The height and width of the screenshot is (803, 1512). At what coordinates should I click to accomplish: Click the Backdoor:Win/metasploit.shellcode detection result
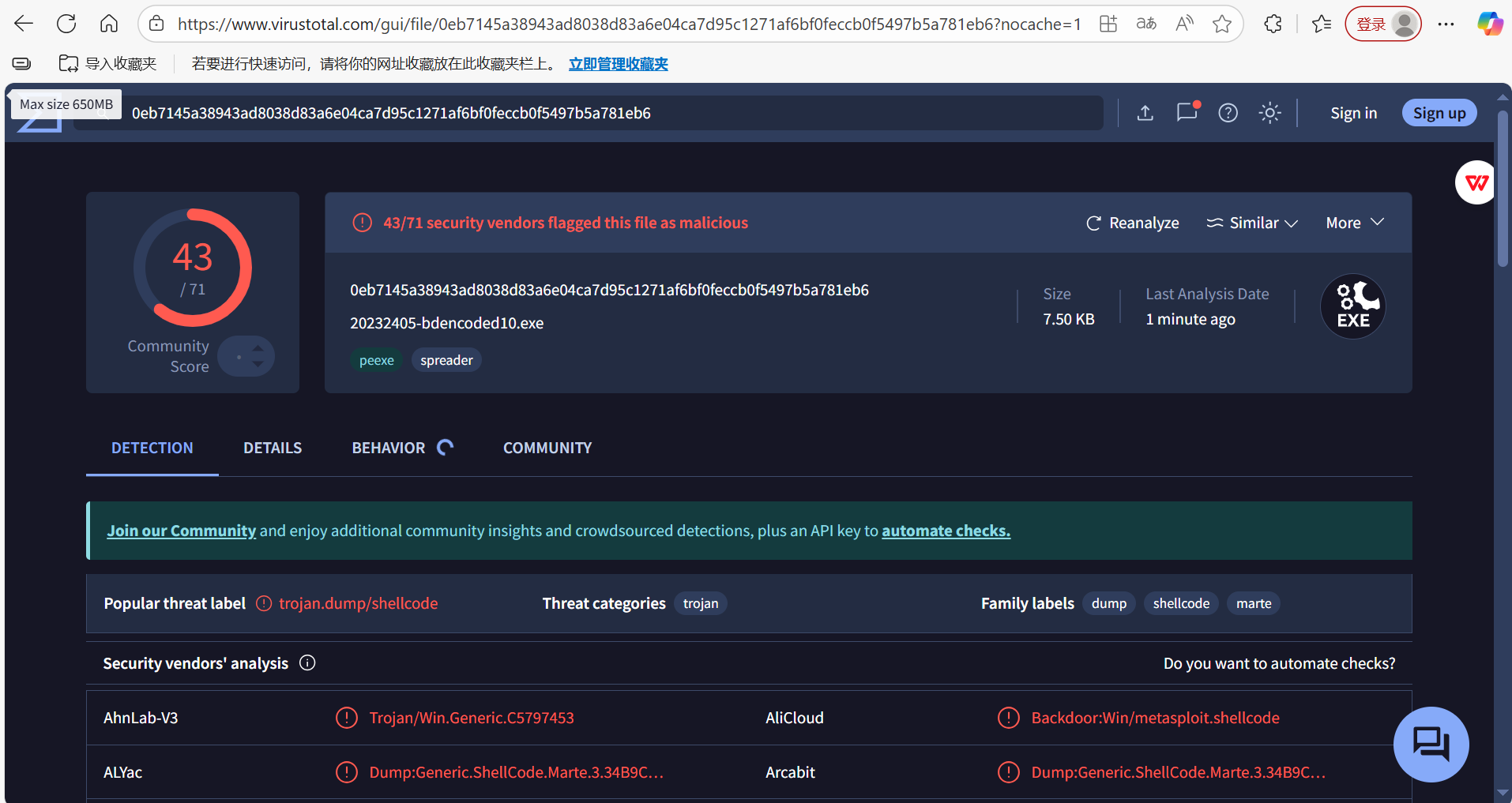[1155, 718]
